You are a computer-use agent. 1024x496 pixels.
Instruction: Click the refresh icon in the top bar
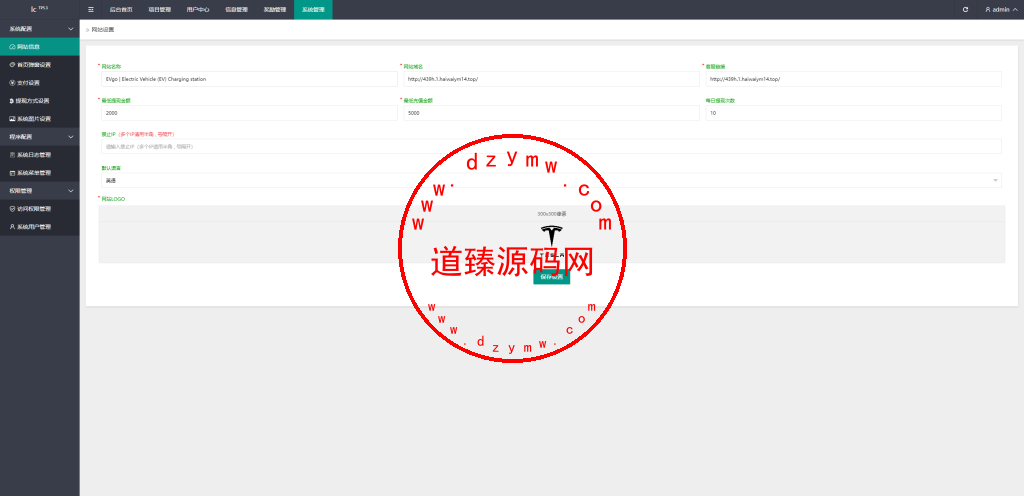tap(966, 10)
